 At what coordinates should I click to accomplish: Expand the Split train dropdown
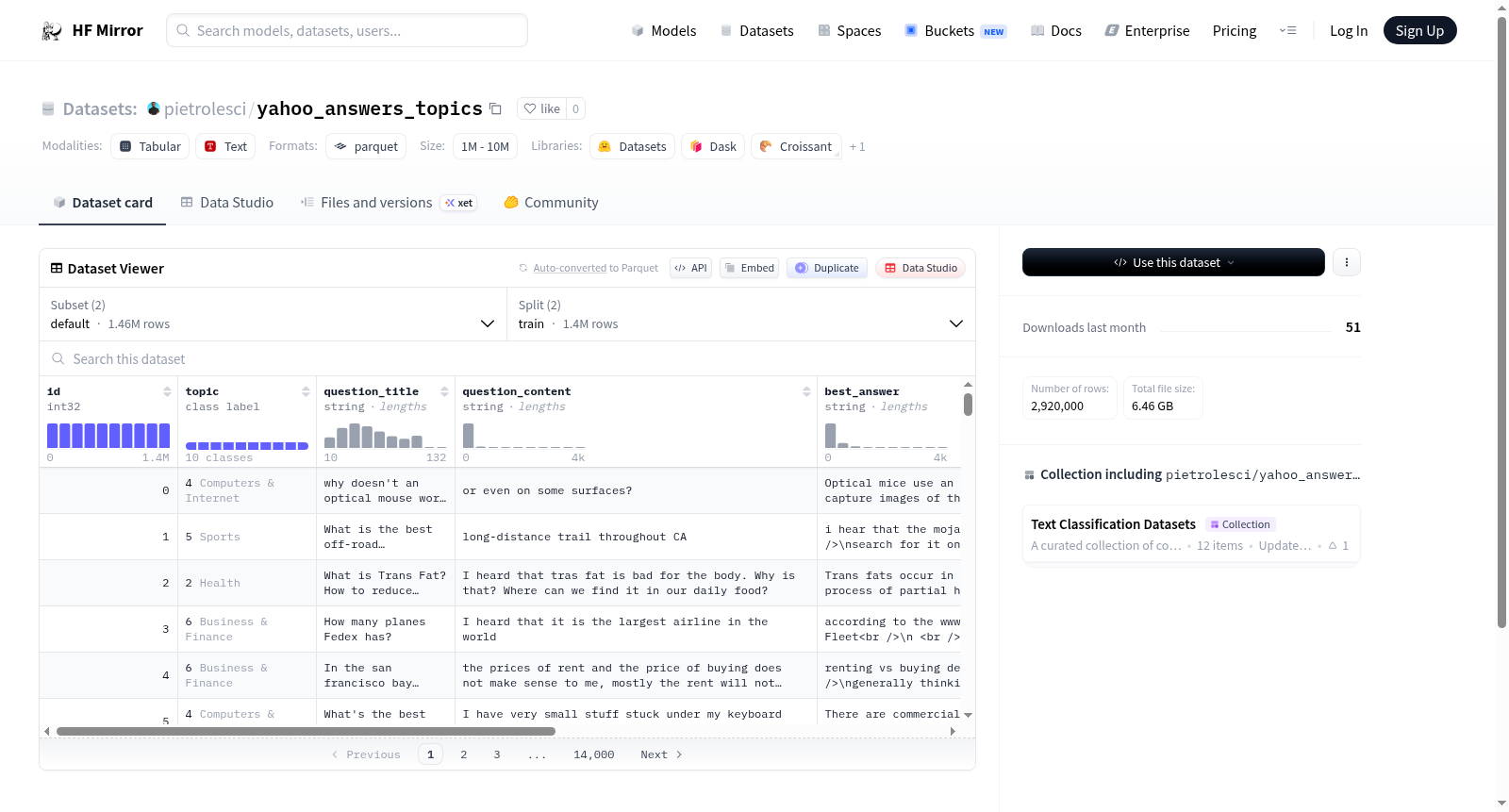[x=741, y=314]
